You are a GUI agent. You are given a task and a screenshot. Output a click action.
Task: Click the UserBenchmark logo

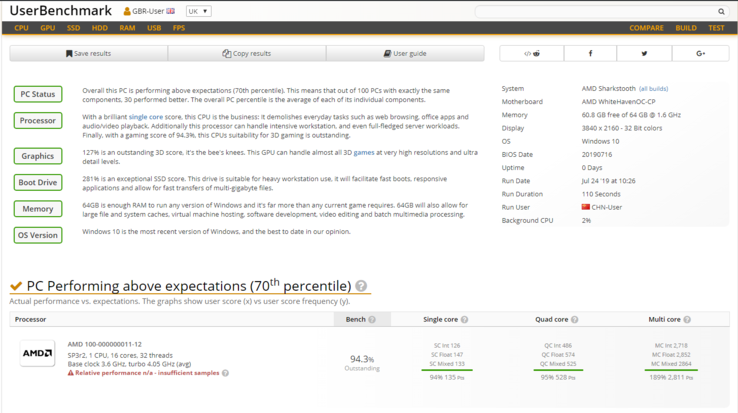pos(61,10)
